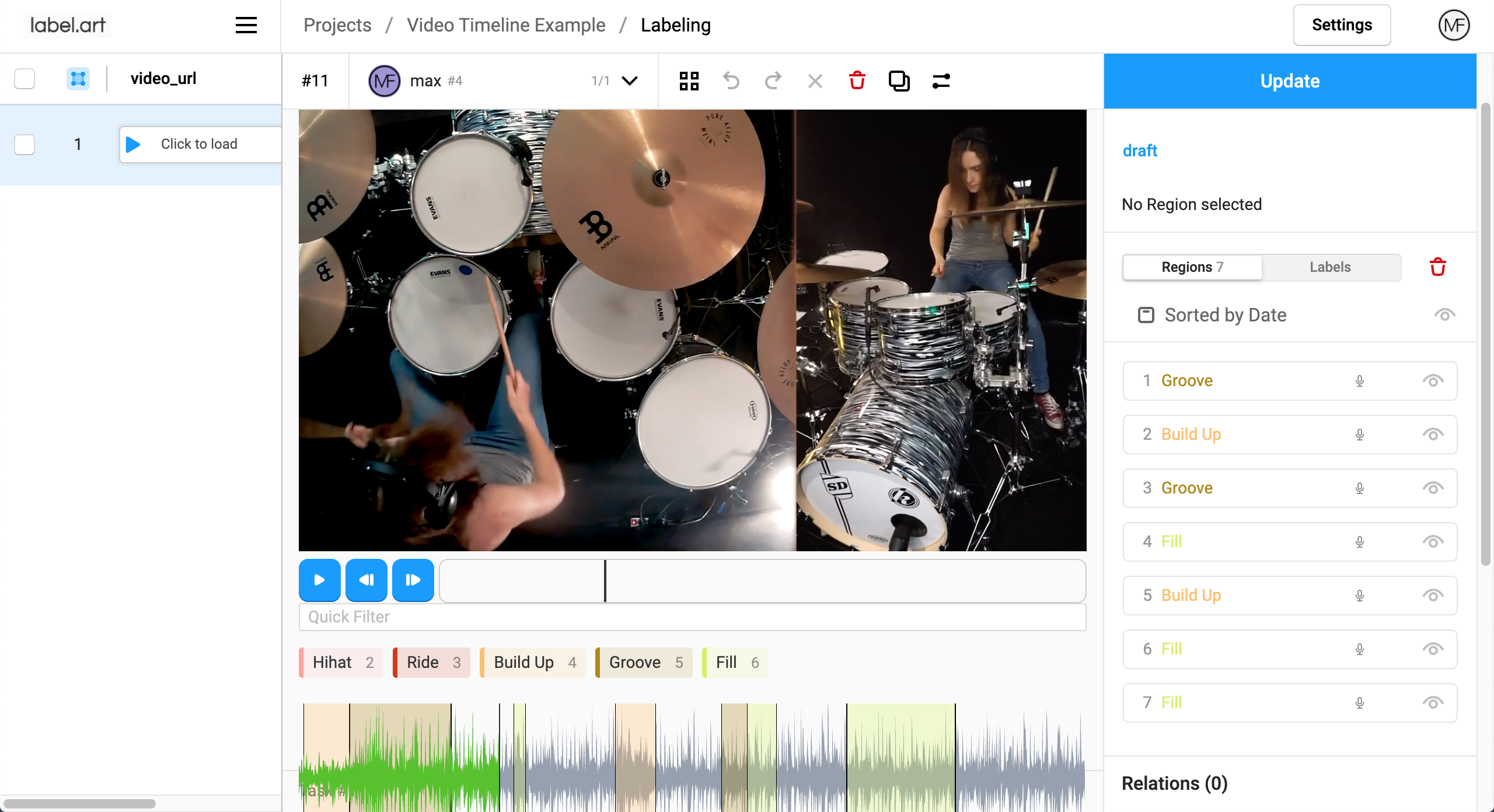This screenshot has height=812, width=1494.
Task: Step video backward one frame
Action: (x=366, y=580)
